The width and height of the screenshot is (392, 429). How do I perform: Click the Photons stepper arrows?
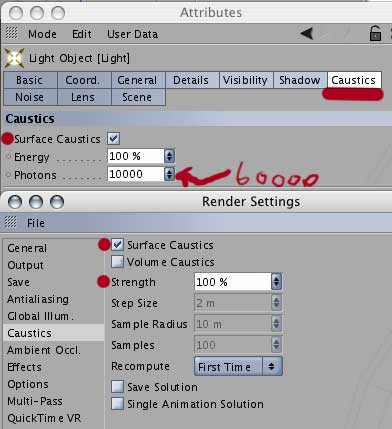(169, 174)
